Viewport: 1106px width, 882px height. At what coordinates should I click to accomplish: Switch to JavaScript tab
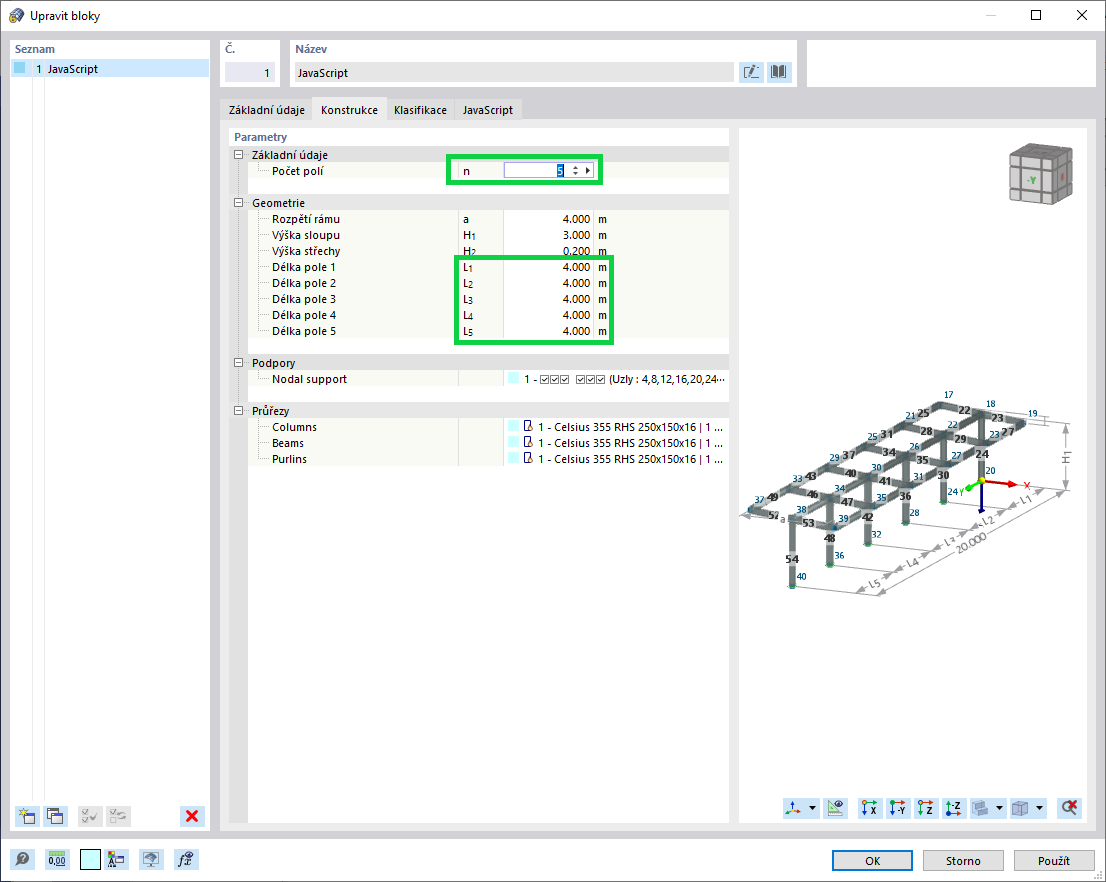click(488, 110)
